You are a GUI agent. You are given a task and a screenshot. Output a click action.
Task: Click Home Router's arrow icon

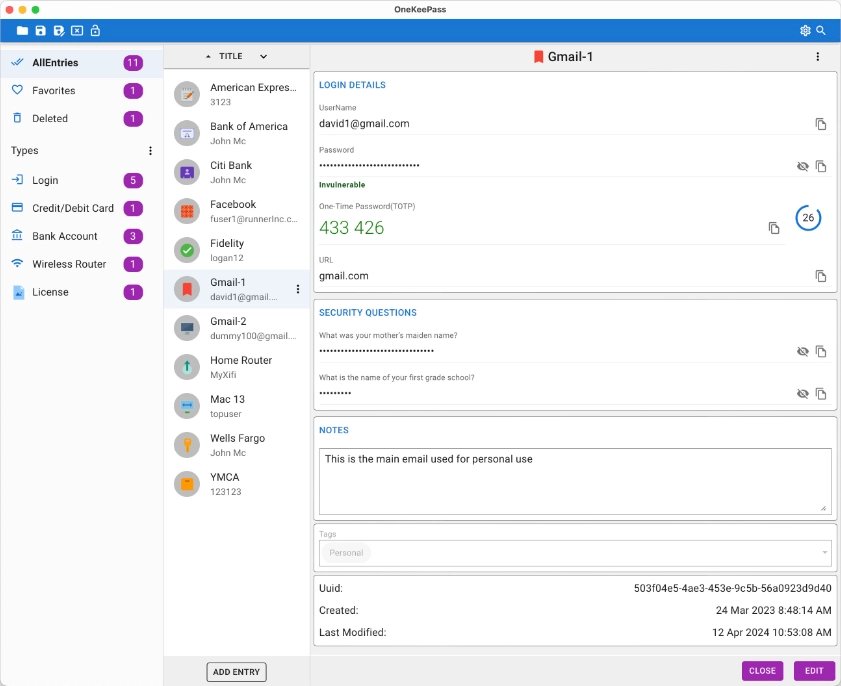[187, 367]
